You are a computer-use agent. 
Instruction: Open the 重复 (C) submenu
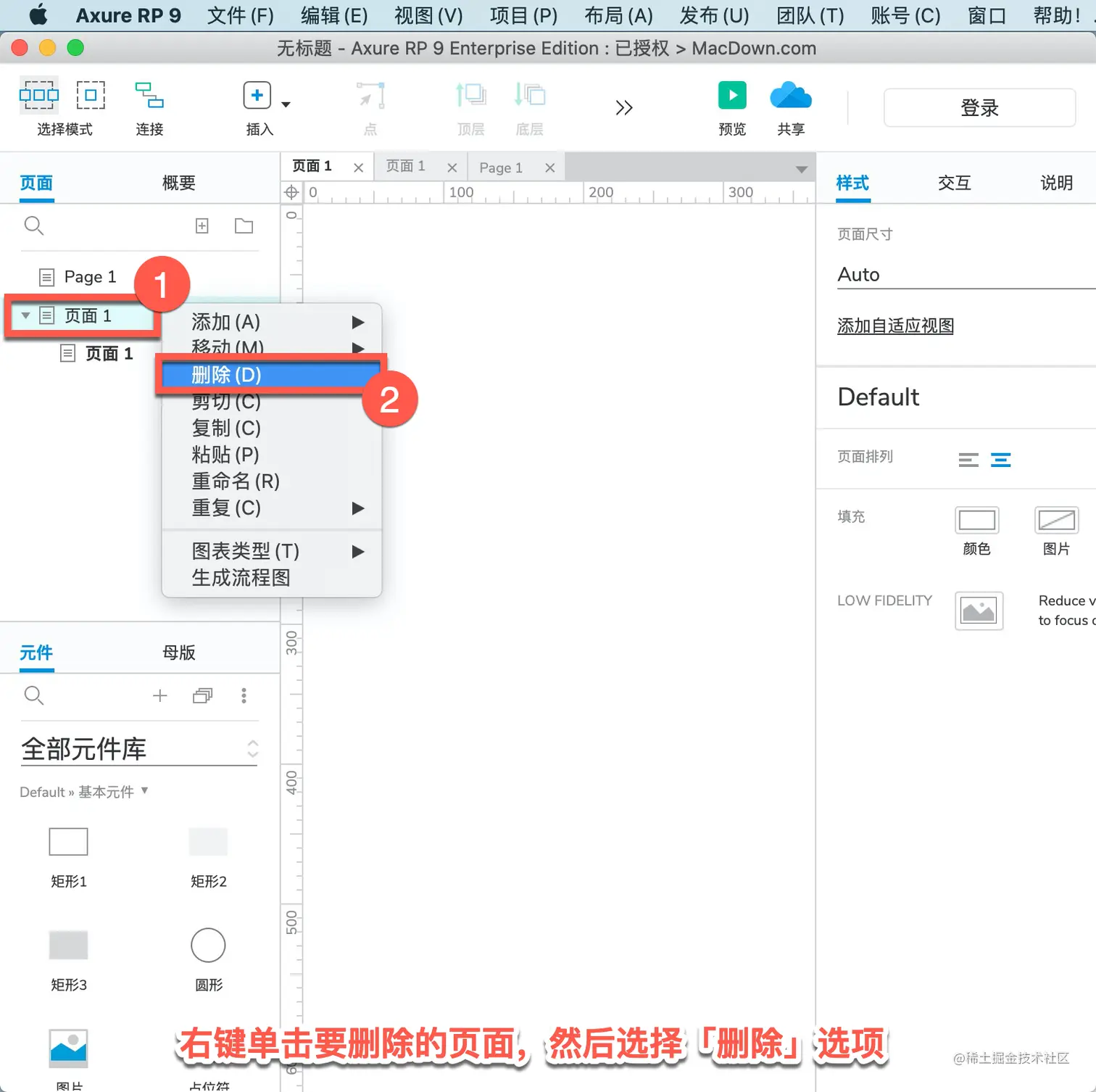(272, 508)
